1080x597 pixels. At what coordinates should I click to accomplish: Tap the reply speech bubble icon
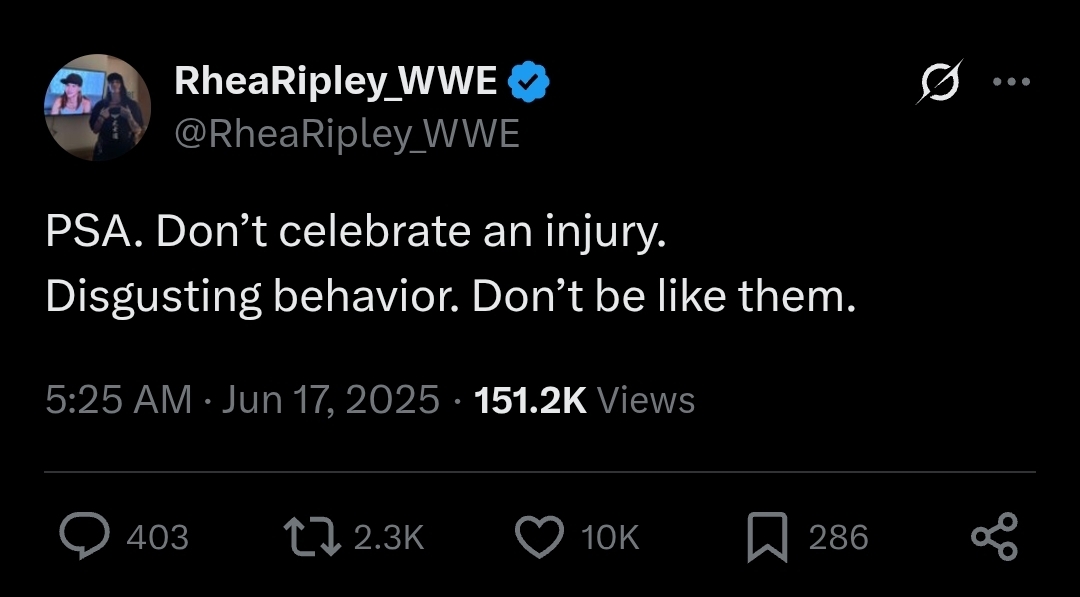tap(83, 537)
